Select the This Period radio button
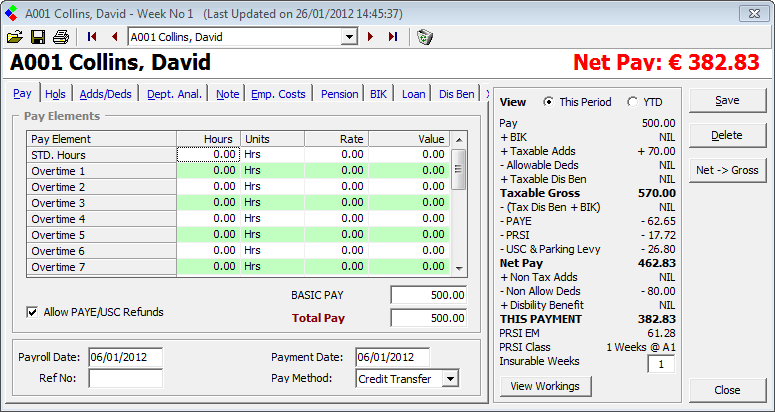This screenshot has height=412, width=775. point(548,102)
